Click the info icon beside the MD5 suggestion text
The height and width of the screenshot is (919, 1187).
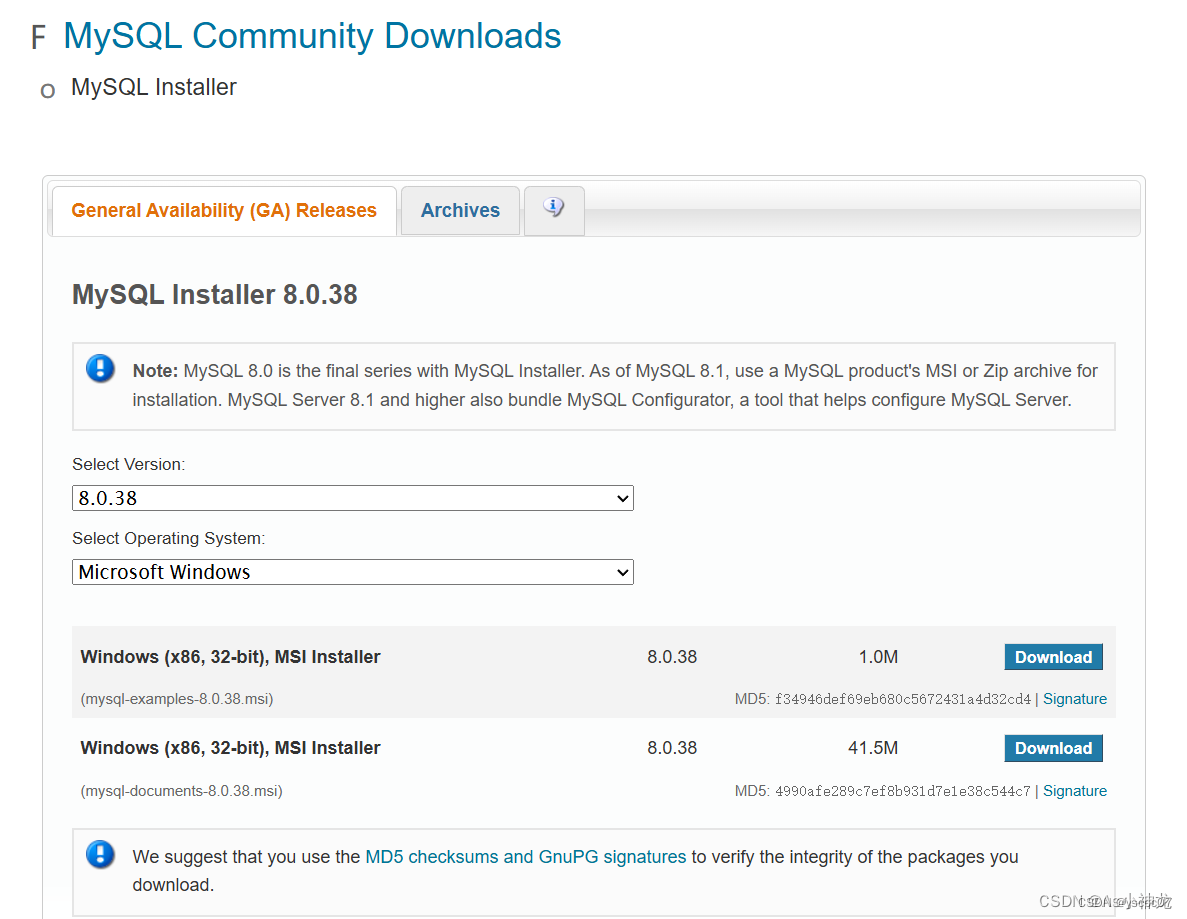pos(100,855)
